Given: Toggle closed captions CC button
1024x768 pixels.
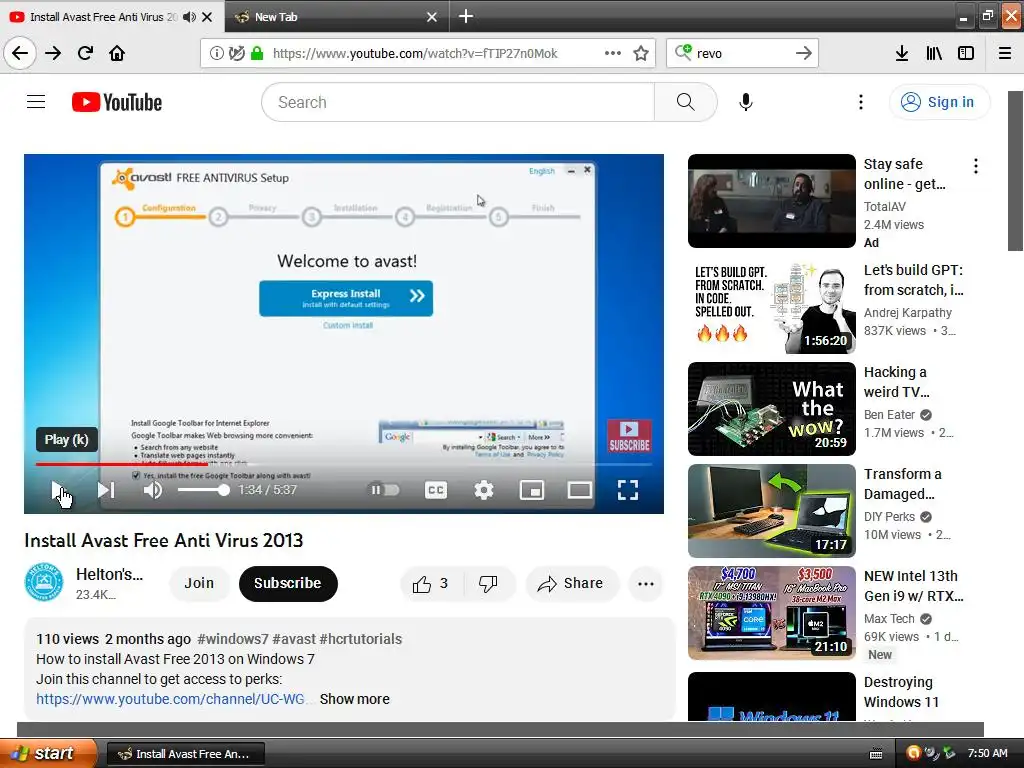Looking at the screenshot, I should click(436, 490).
